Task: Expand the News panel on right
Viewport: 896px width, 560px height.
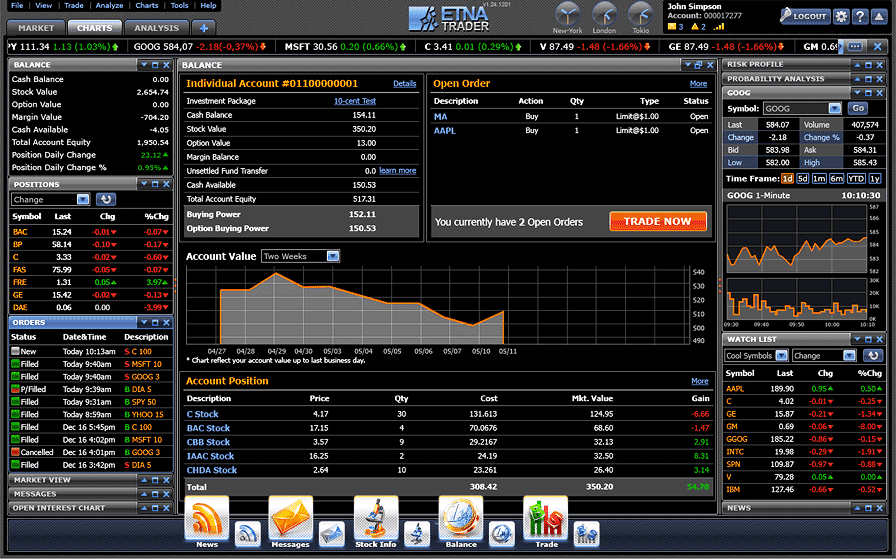Action: 857,508
